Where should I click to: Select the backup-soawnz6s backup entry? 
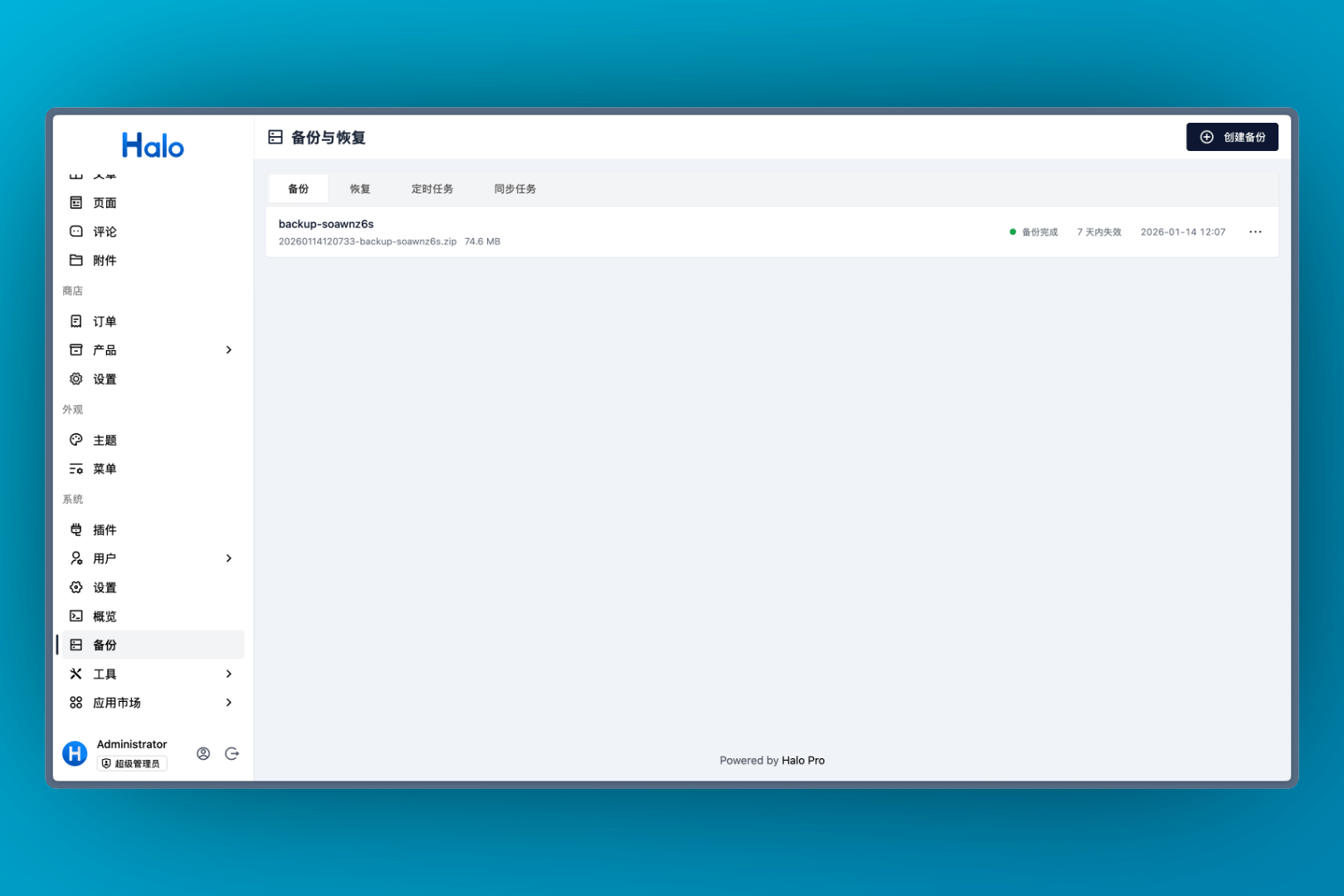(326, 224)
